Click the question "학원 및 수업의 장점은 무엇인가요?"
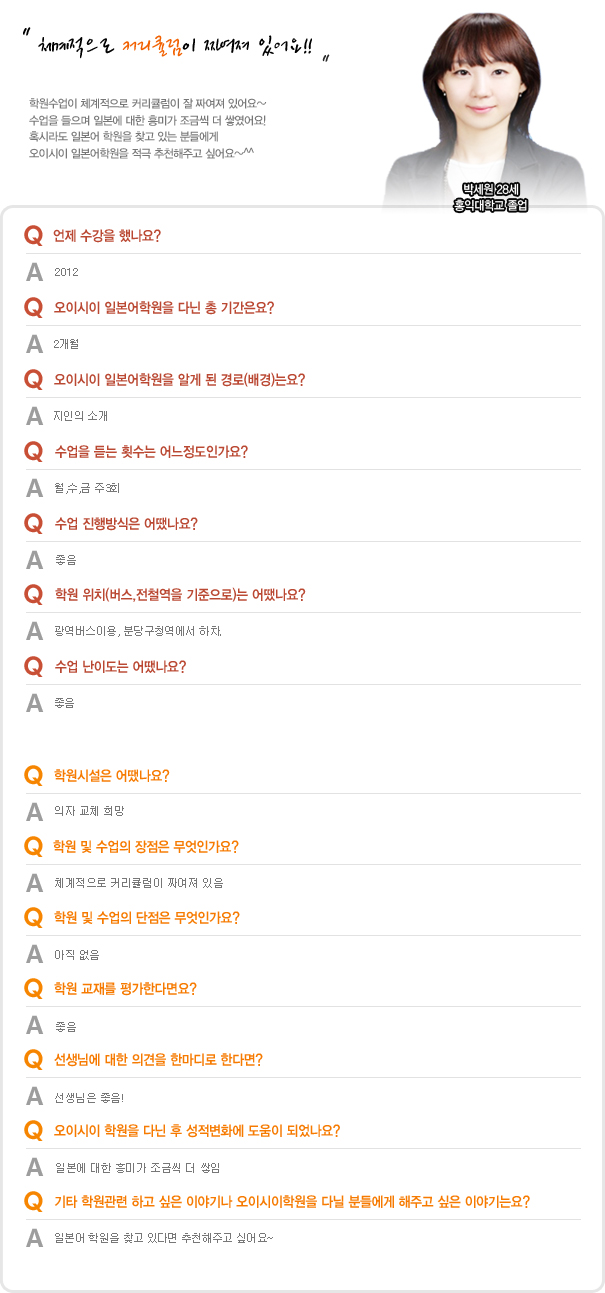Viewport: 605px width, 1293px height. (x=146, y=847)
